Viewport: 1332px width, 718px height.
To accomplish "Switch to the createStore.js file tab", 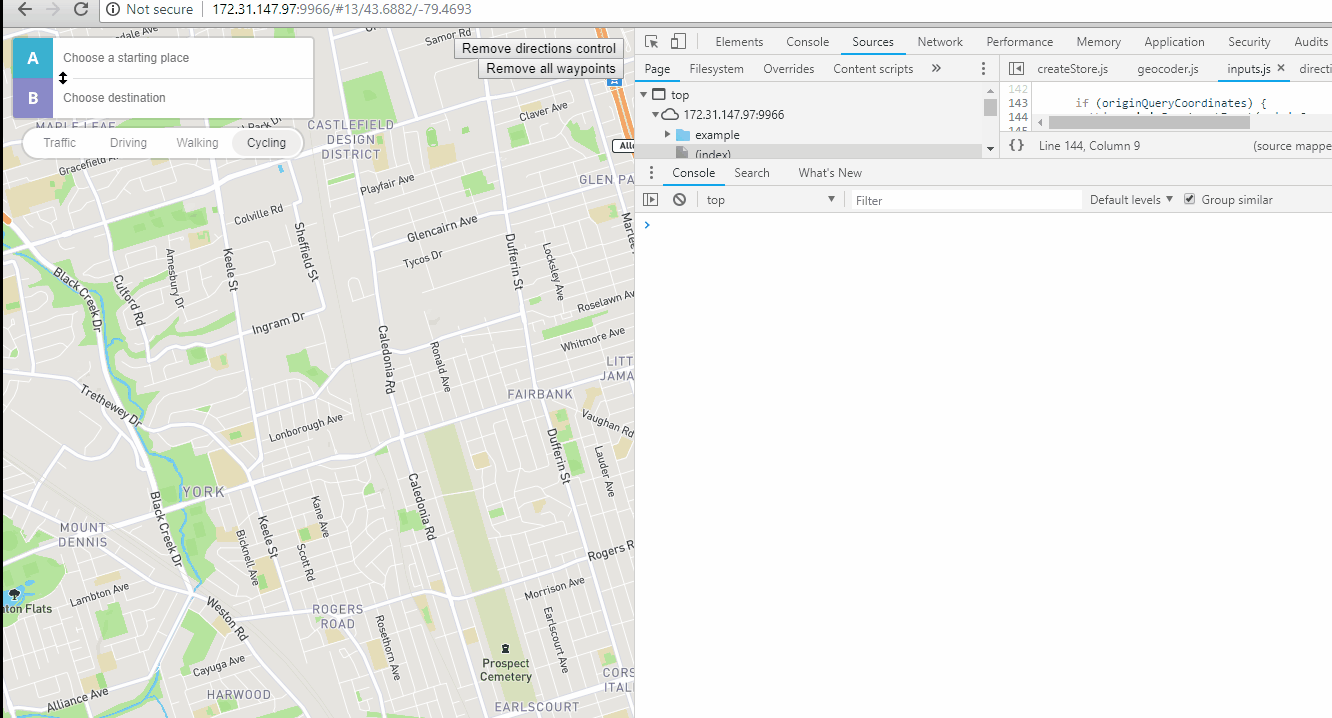I will click(x=1072, y=69).
